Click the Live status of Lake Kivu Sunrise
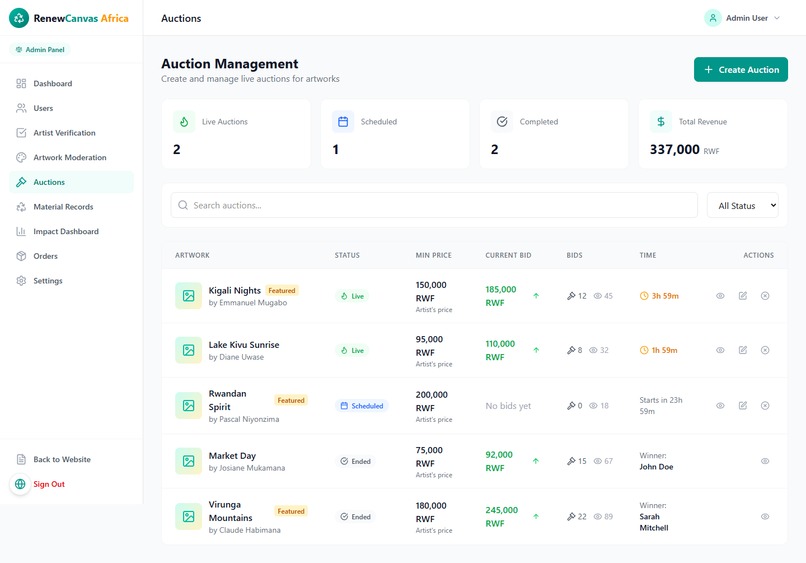This screenshot has width=806, height=563. coord(352,351)
